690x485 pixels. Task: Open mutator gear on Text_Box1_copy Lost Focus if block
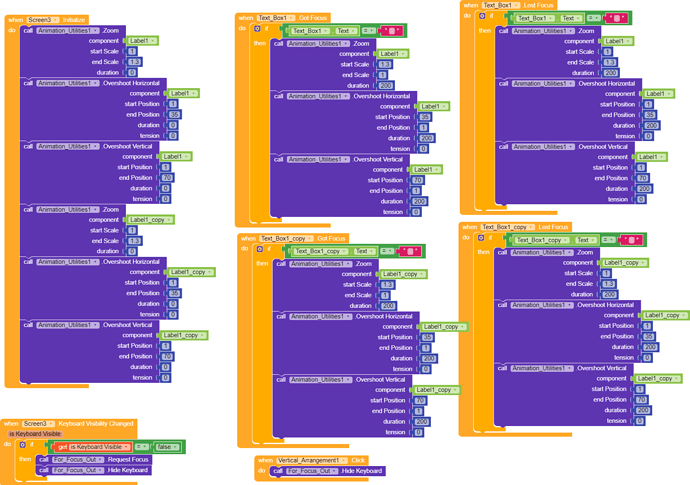pyautogui.click(x=481, y=238)
